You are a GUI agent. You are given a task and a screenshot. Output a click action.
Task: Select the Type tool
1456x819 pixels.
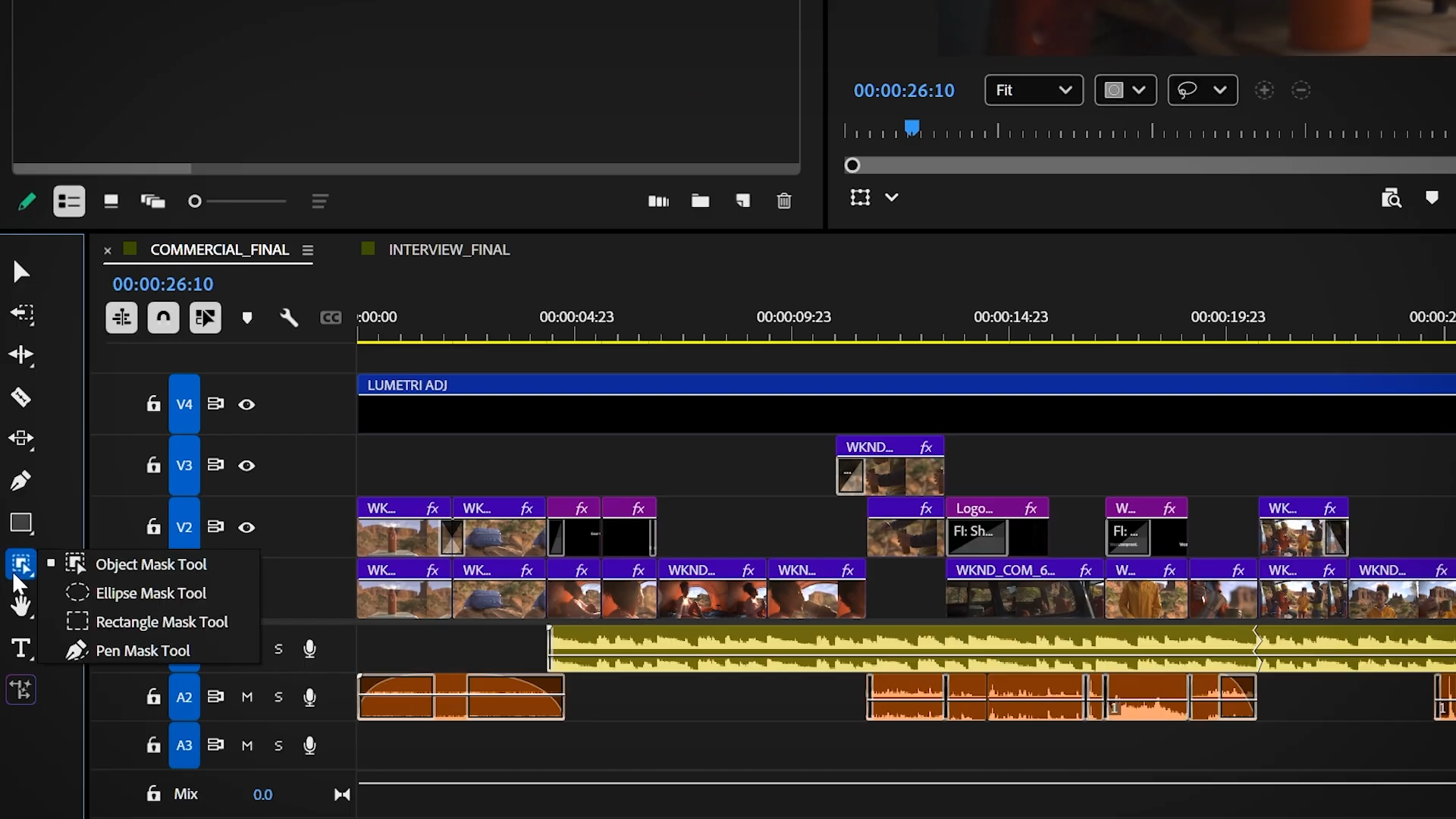pos(20,648)
